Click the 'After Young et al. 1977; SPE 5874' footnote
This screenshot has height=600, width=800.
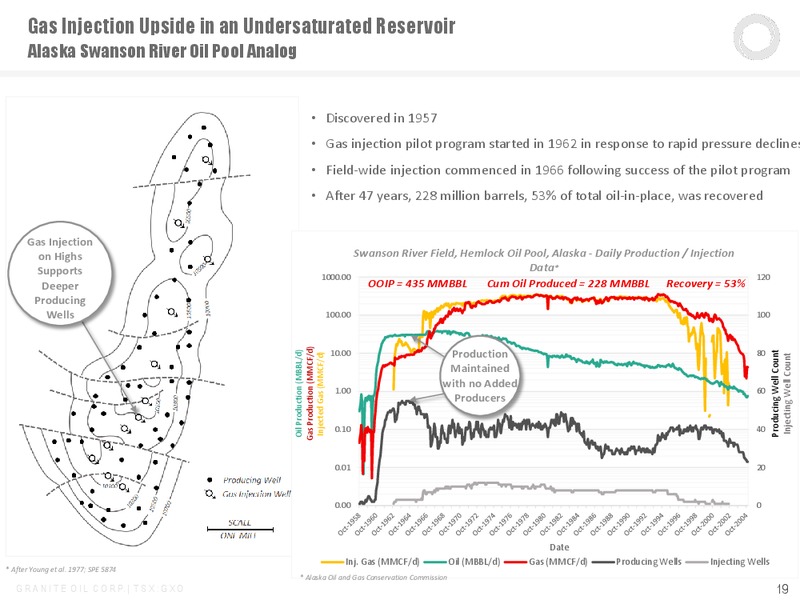61,569
